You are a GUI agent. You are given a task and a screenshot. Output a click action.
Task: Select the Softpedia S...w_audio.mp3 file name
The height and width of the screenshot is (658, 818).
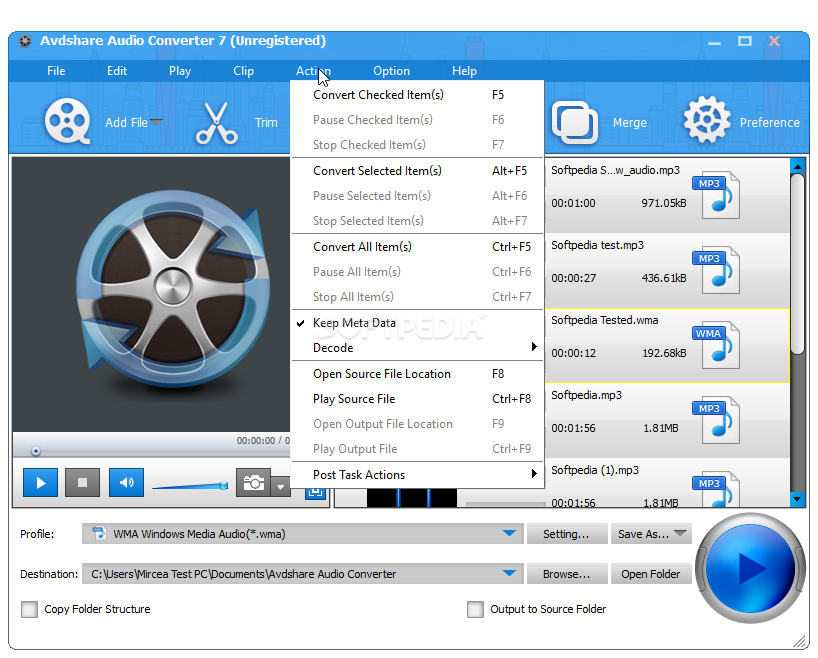coord(616,170)
